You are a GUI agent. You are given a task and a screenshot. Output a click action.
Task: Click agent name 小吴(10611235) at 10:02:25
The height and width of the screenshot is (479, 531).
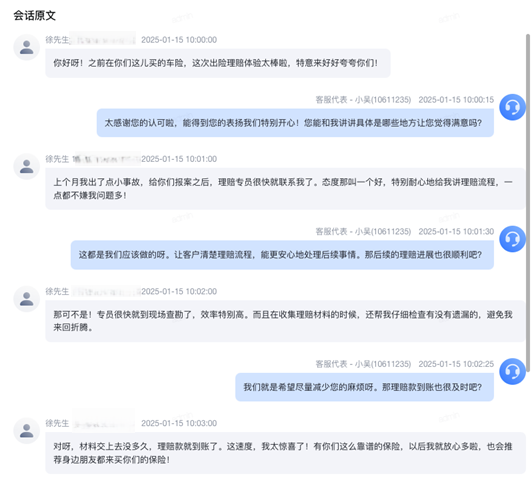(383, 364)
